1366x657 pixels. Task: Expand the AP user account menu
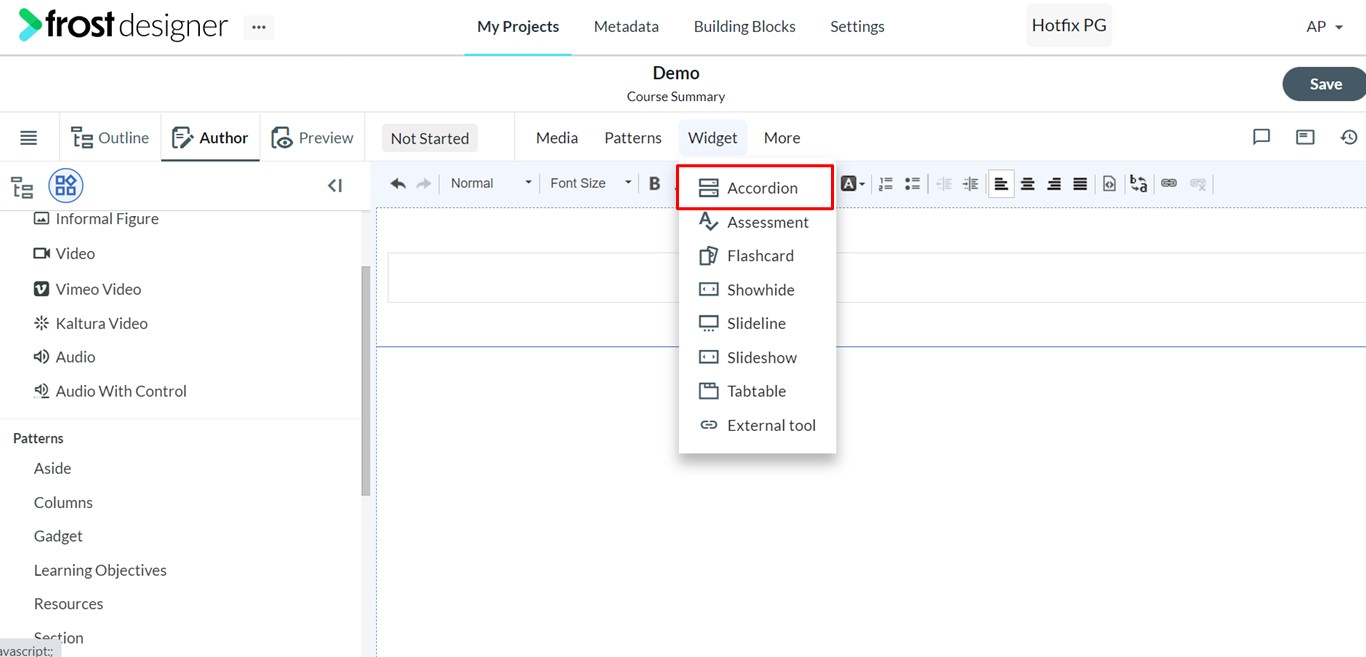[x=1324, y=27]
